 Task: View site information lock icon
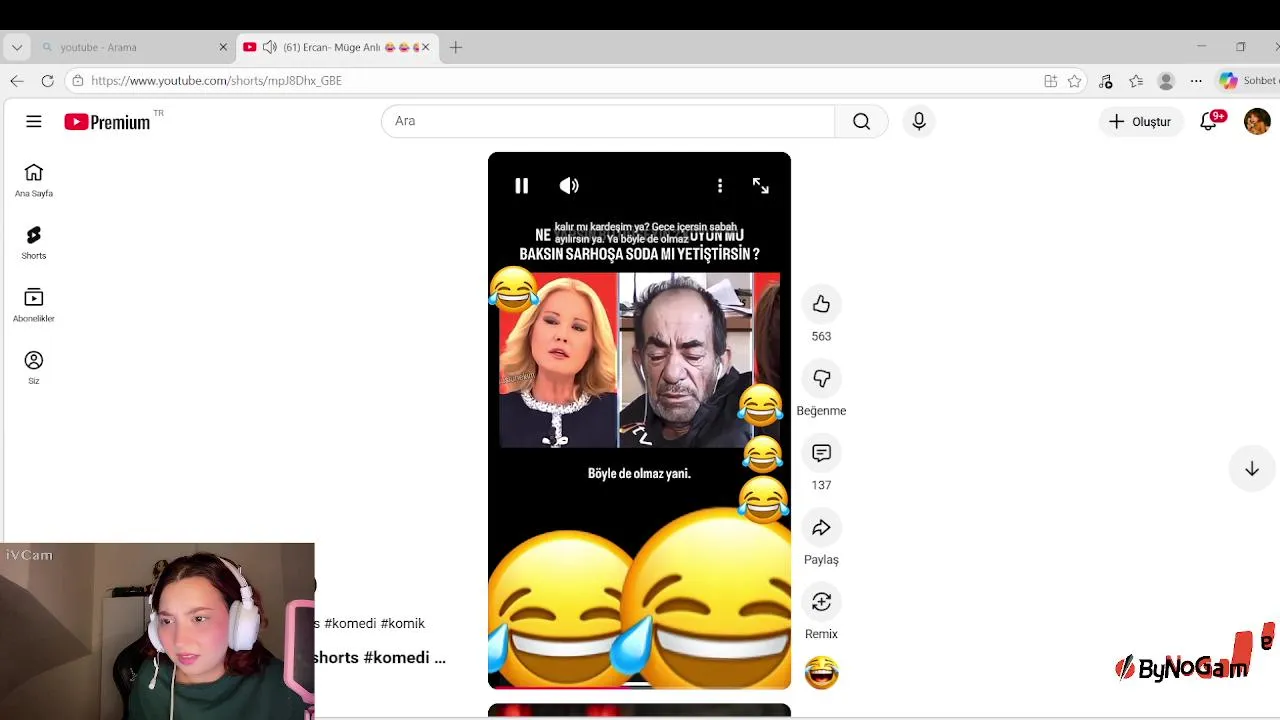[x=78, y=81]
